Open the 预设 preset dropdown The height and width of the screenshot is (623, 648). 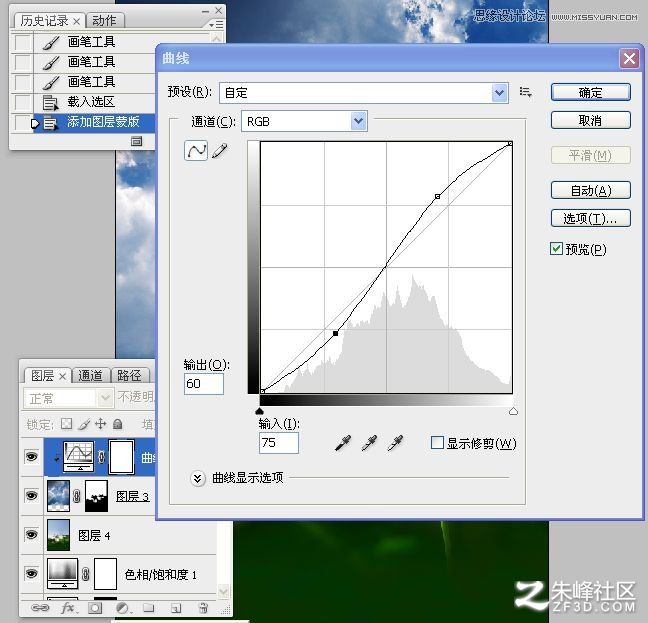499,93
